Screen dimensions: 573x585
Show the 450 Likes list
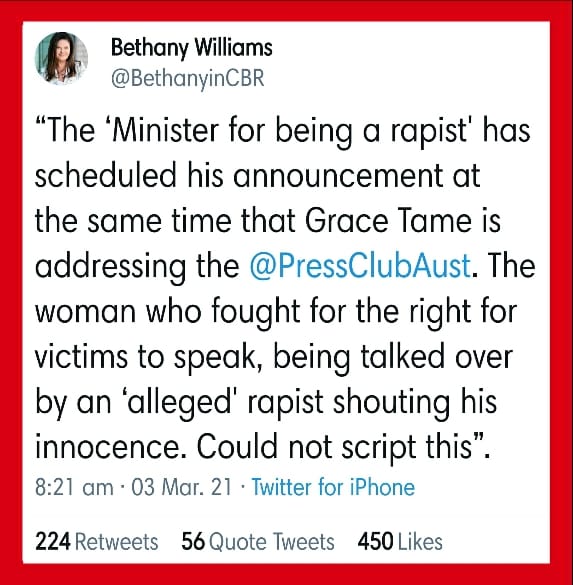[400, 542]
